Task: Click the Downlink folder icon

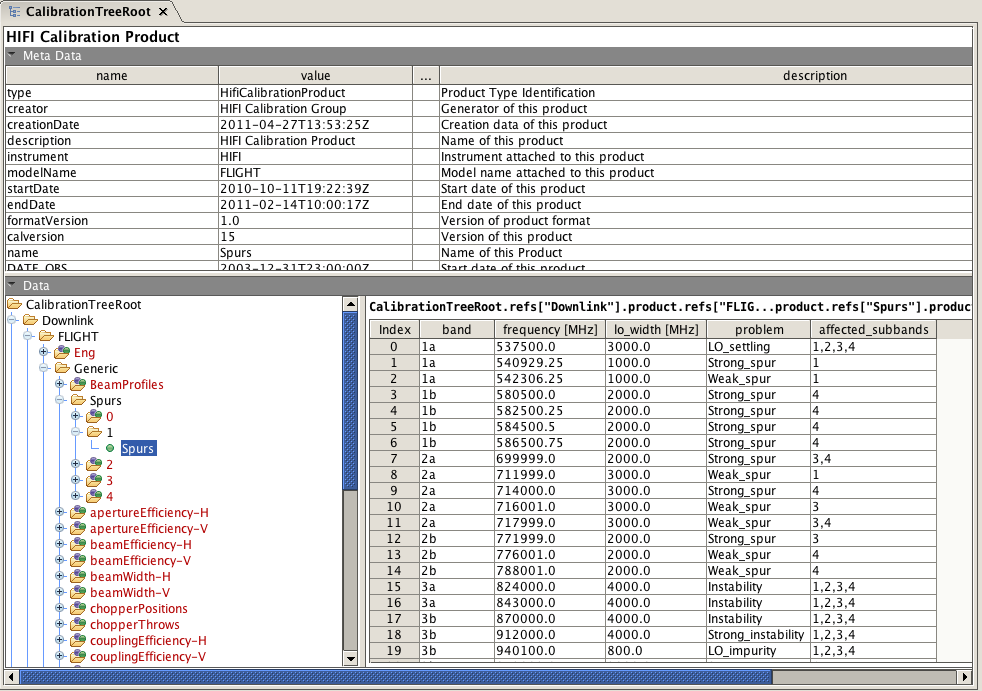Action: point(30,320)
